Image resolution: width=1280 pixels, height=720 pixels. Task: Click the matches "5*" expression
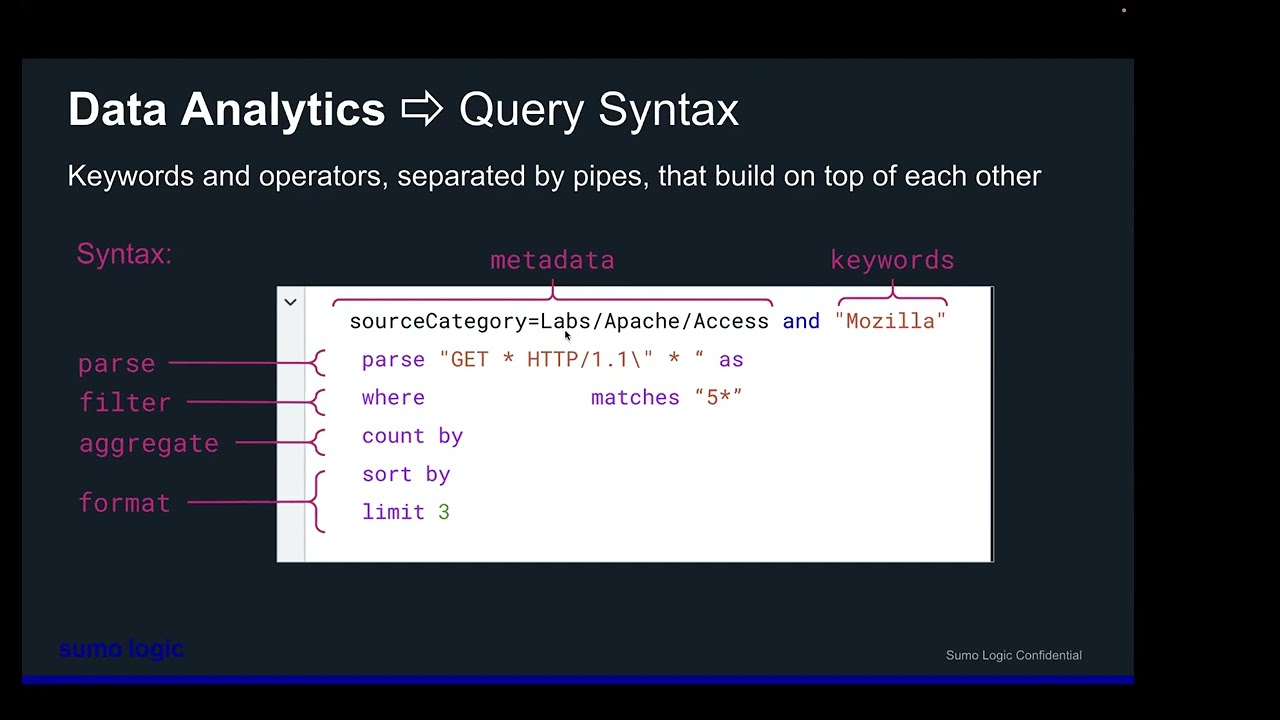point(666,398)
